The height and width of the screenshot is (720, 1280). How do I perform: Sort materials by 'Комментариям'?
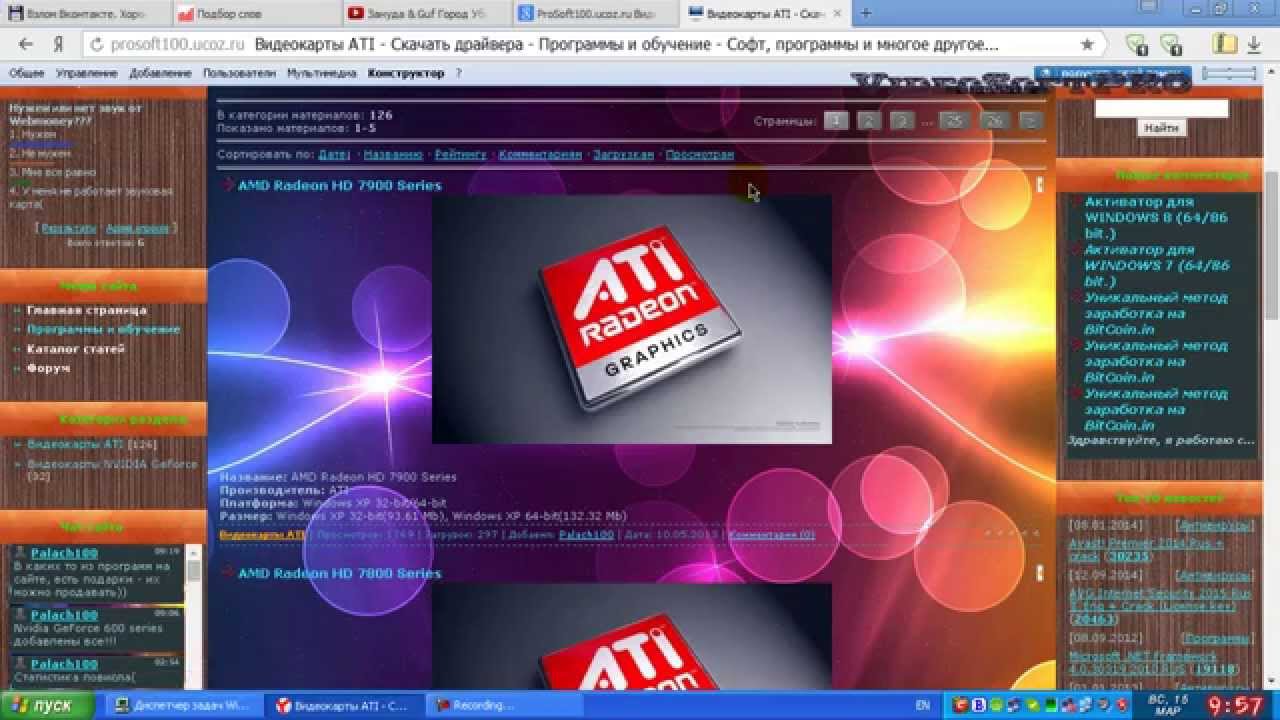tap(540, 155)
